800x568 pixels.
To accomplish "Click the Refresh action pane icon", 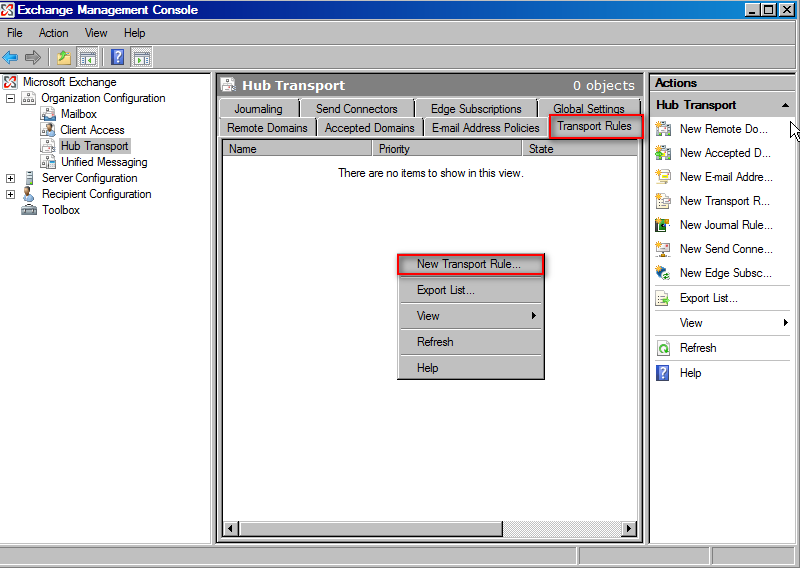I will coord(663,348).
